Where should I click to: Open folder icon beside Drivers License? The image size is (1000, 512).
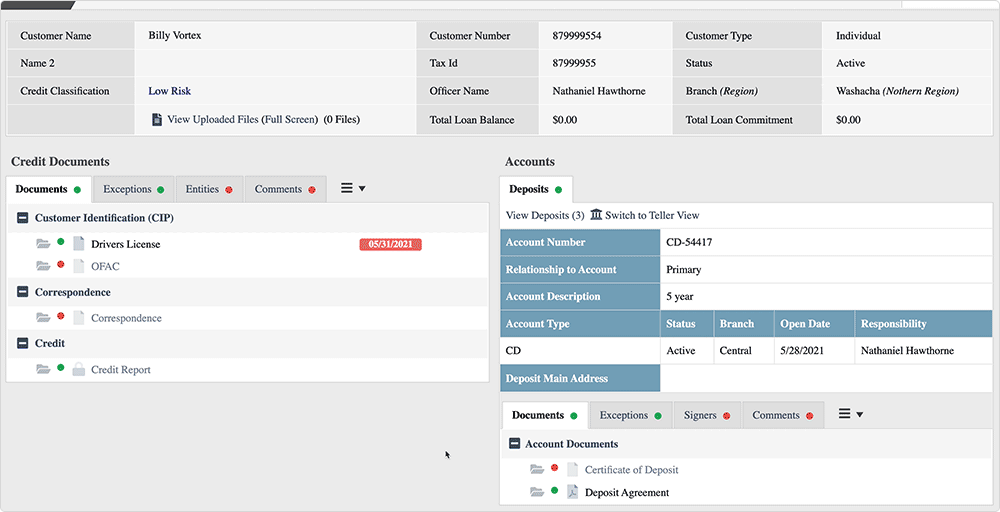click(43, 243)
